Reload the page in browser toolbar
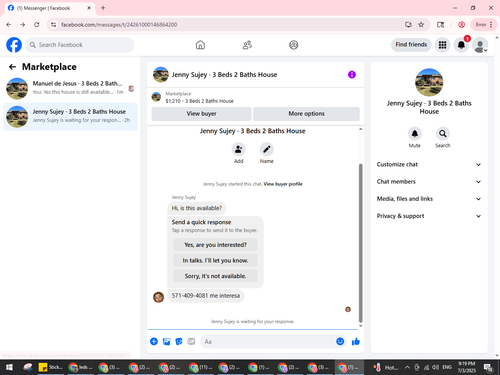The image size is (500, 375). coord(37,25)
